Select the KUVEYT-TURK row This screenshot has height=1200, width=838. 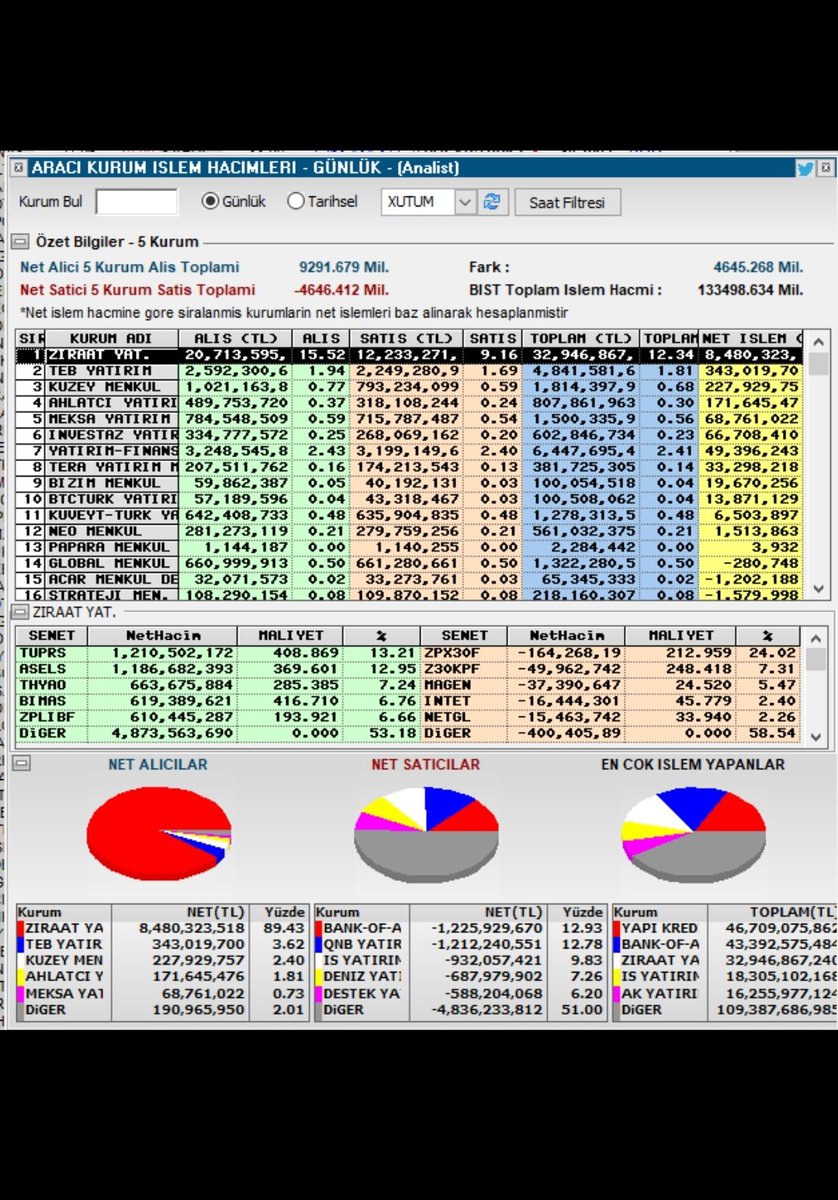410,515
